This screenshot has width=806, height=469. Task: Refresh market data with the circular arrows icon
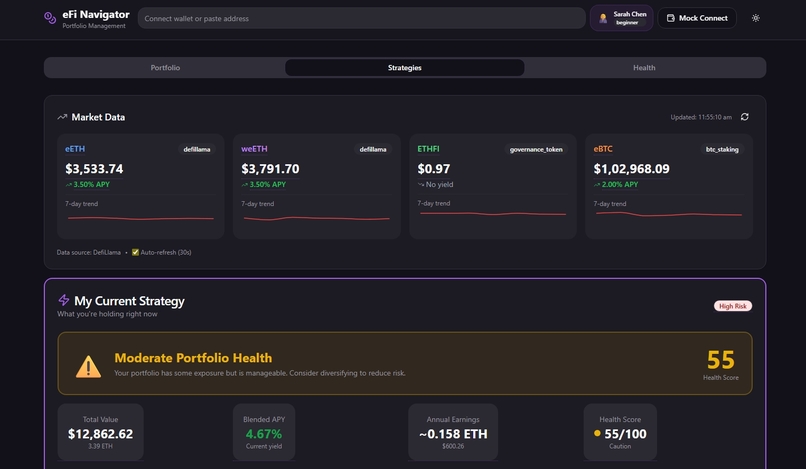(x=744, y=117)
